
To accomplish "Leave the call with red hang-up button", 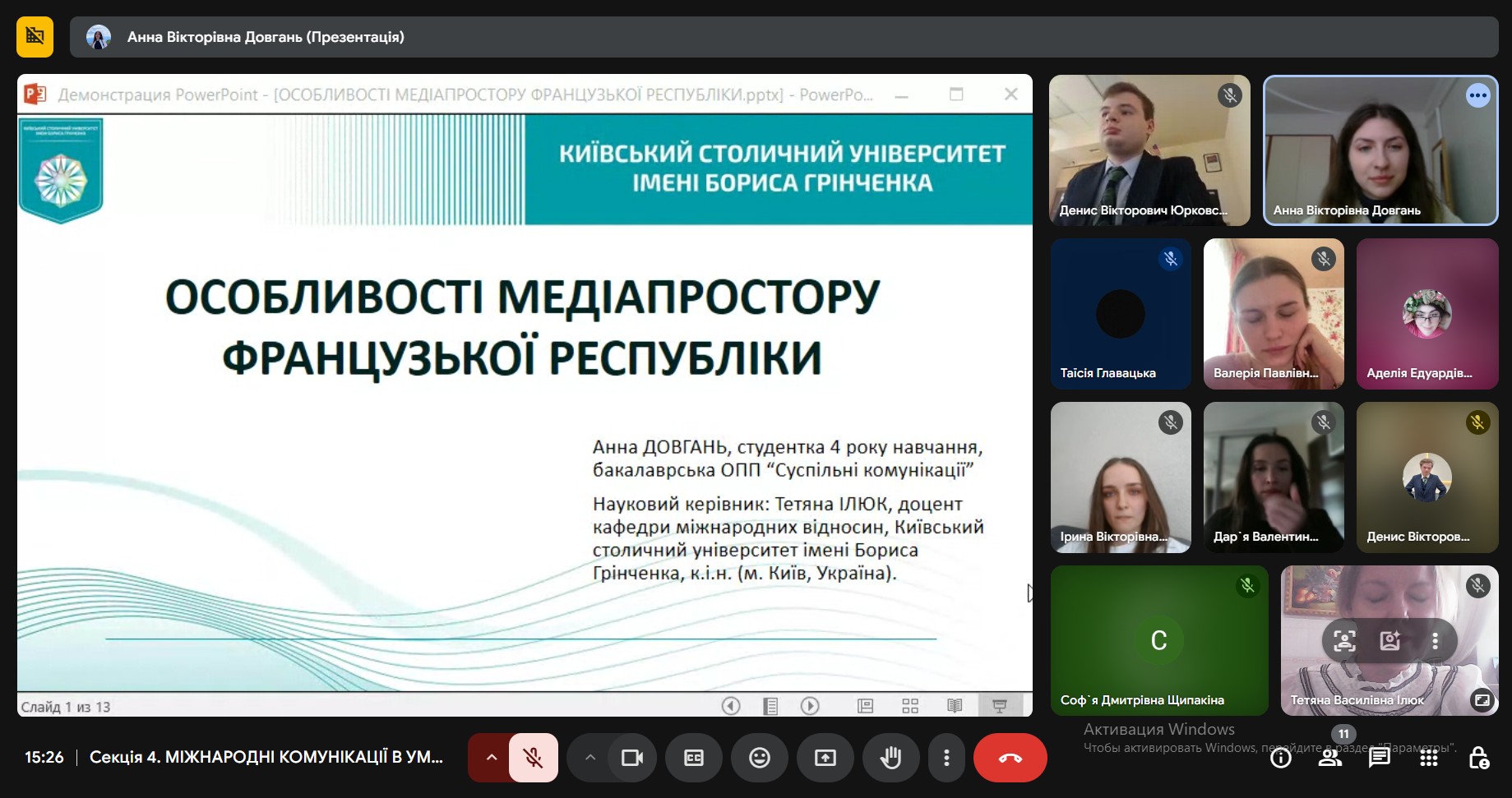I will click(1010, 758).
